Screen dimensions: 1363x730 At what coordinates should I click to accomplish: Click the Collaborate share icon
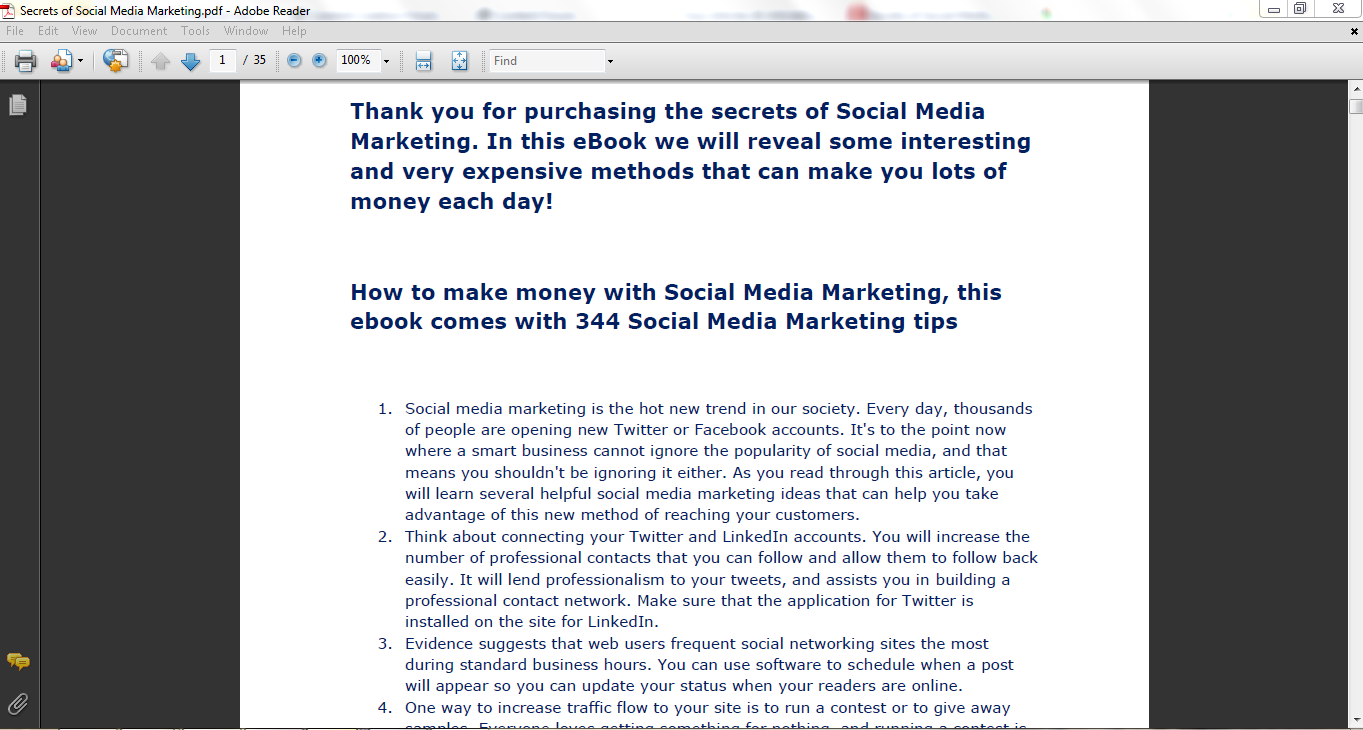(61, 61)
